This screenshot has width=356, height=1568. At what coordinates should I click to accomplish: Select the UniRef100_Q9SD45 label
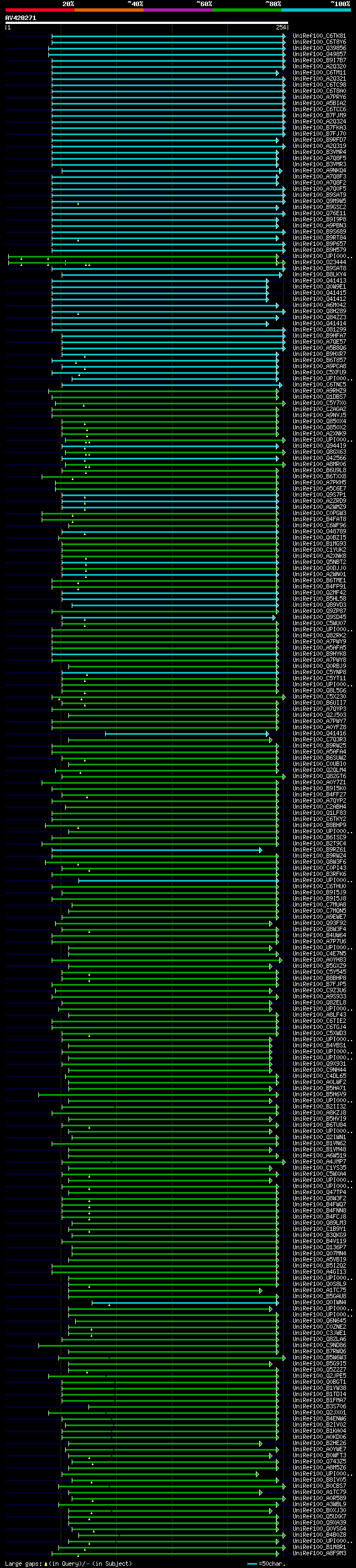319,617
